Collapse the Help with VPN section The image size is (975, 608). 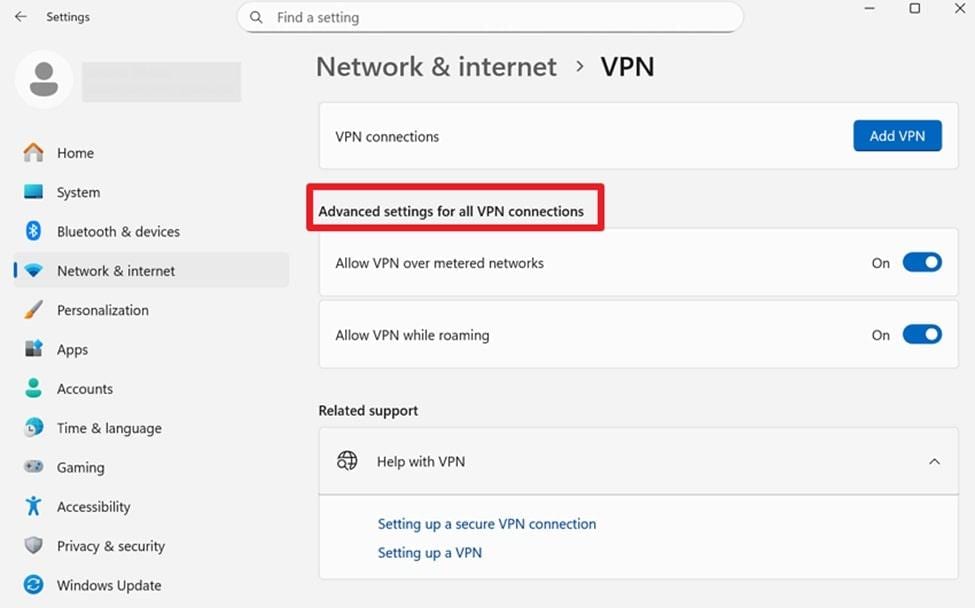click(934, 461)
